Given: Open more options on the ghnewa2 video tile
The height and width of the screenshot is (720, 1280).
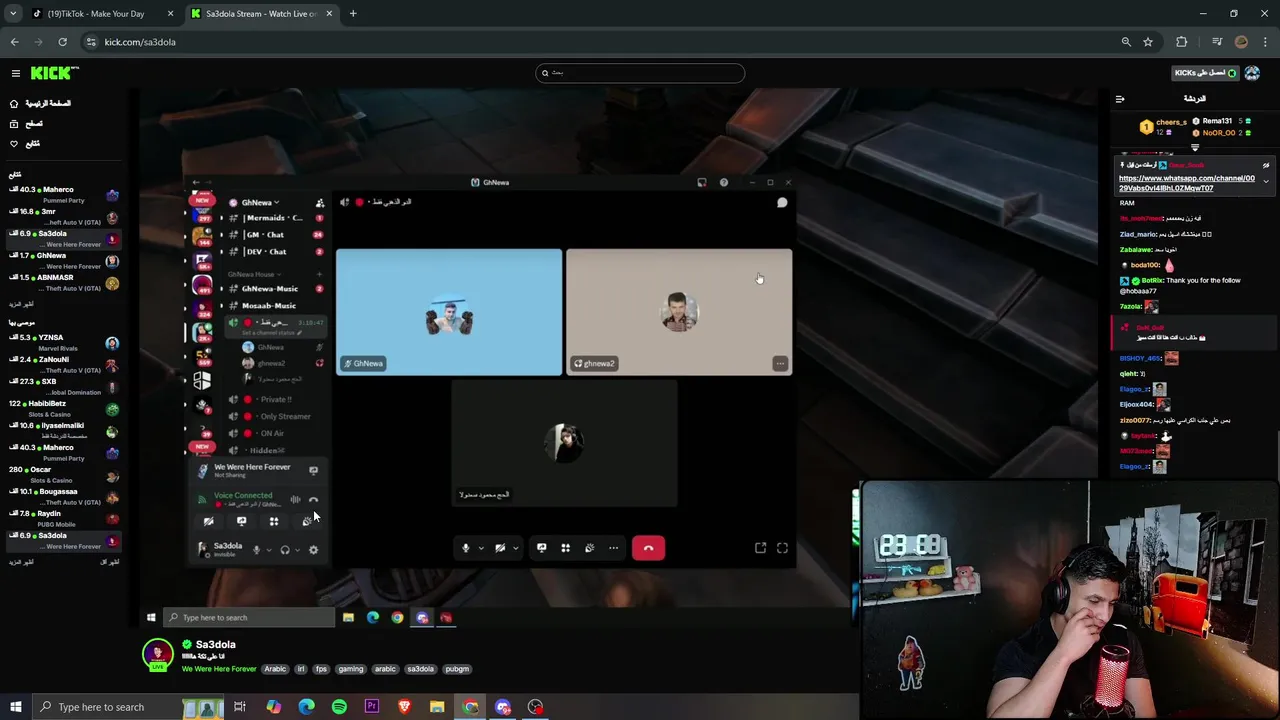Looking at the screenshot, I should [x=780, y=364].
